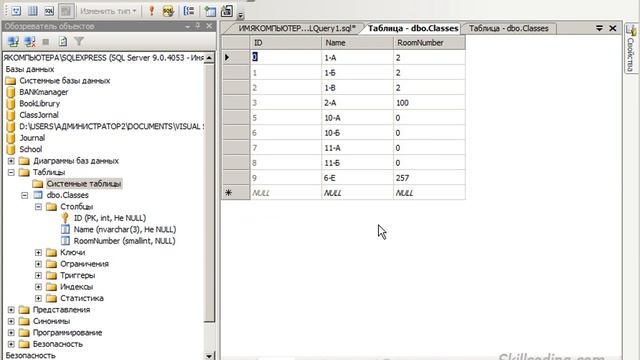This screenshot has width=640, height=360.
Task: Select the School database
Action: click(x=31, y=149)
